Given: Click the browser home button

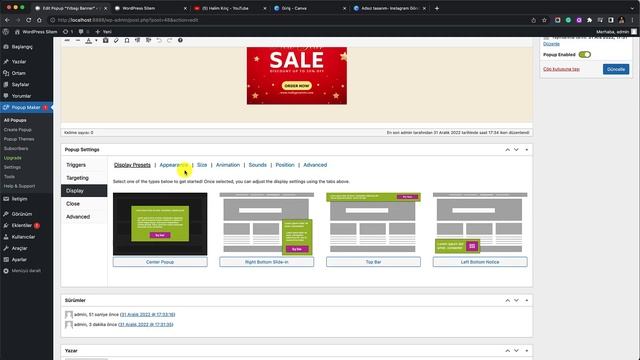Looking at the screenshot, I should pyautogui.click(x=39, y=20).
